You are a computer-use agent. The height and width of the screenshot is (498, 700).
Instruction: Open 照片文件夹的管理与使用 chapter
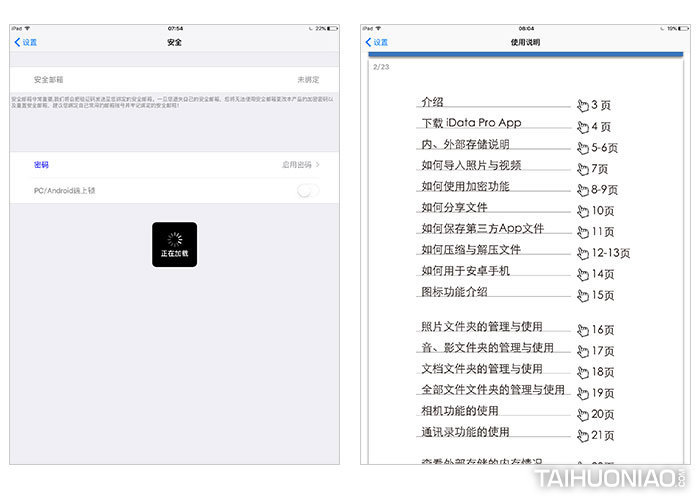[x=481, y=327]
